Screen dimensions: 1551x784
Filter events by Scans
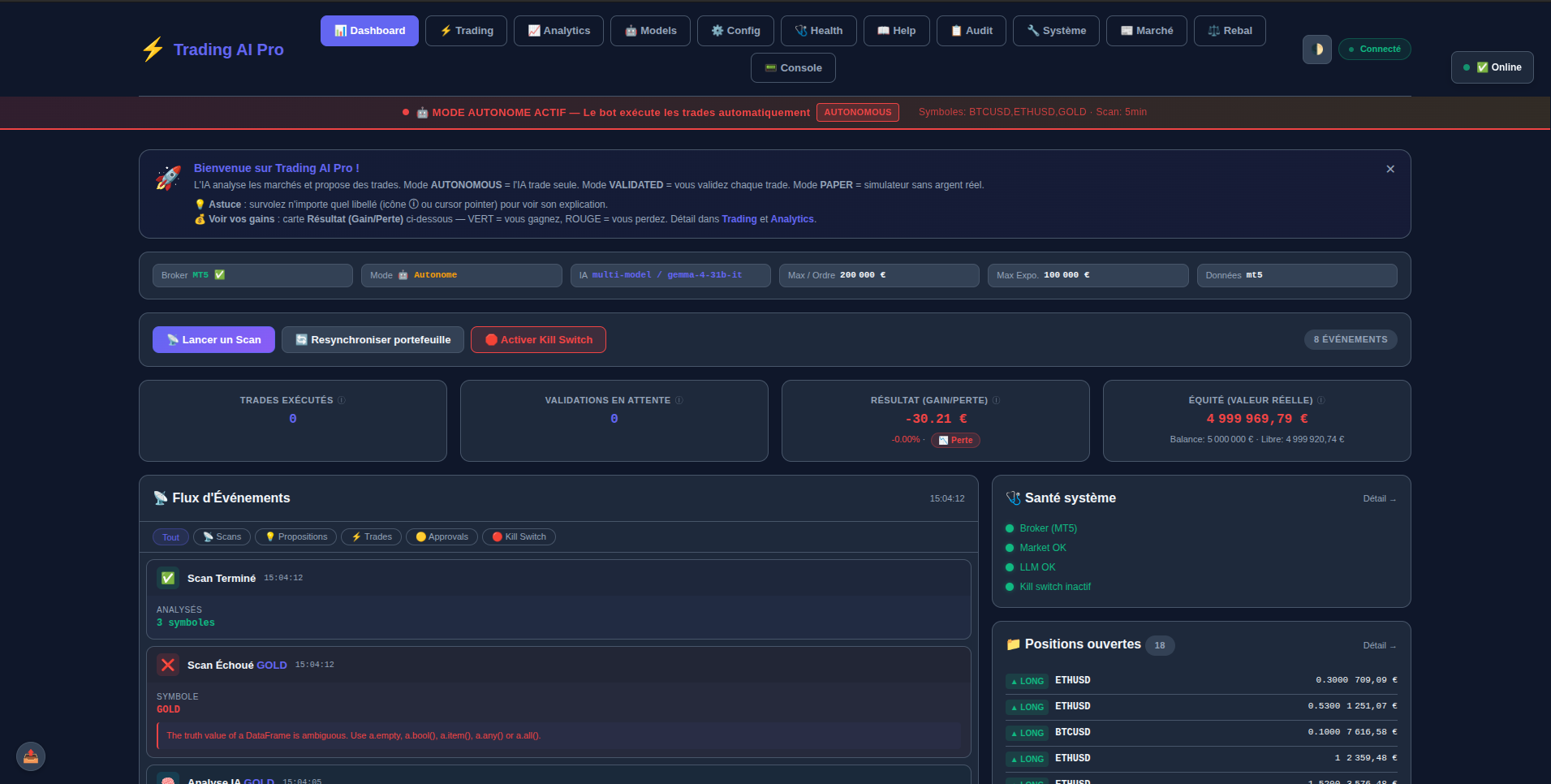[x=222, y=537]
